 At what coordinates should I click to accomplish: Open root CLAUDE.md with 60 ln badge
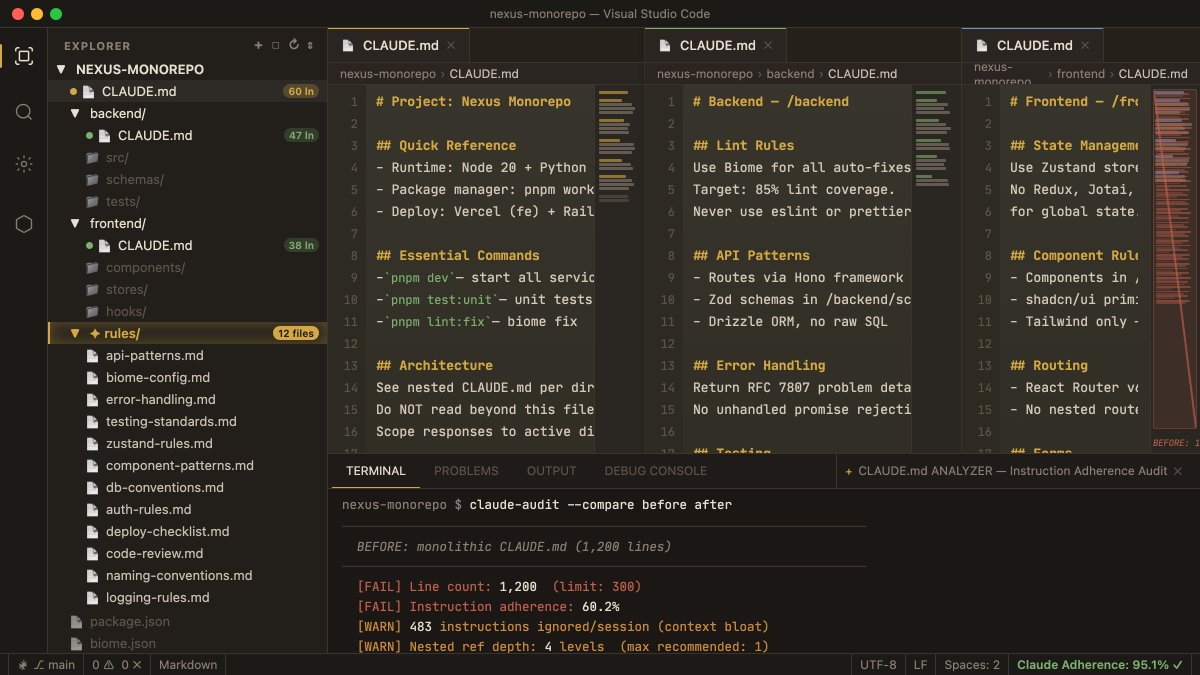coord(187,92)
